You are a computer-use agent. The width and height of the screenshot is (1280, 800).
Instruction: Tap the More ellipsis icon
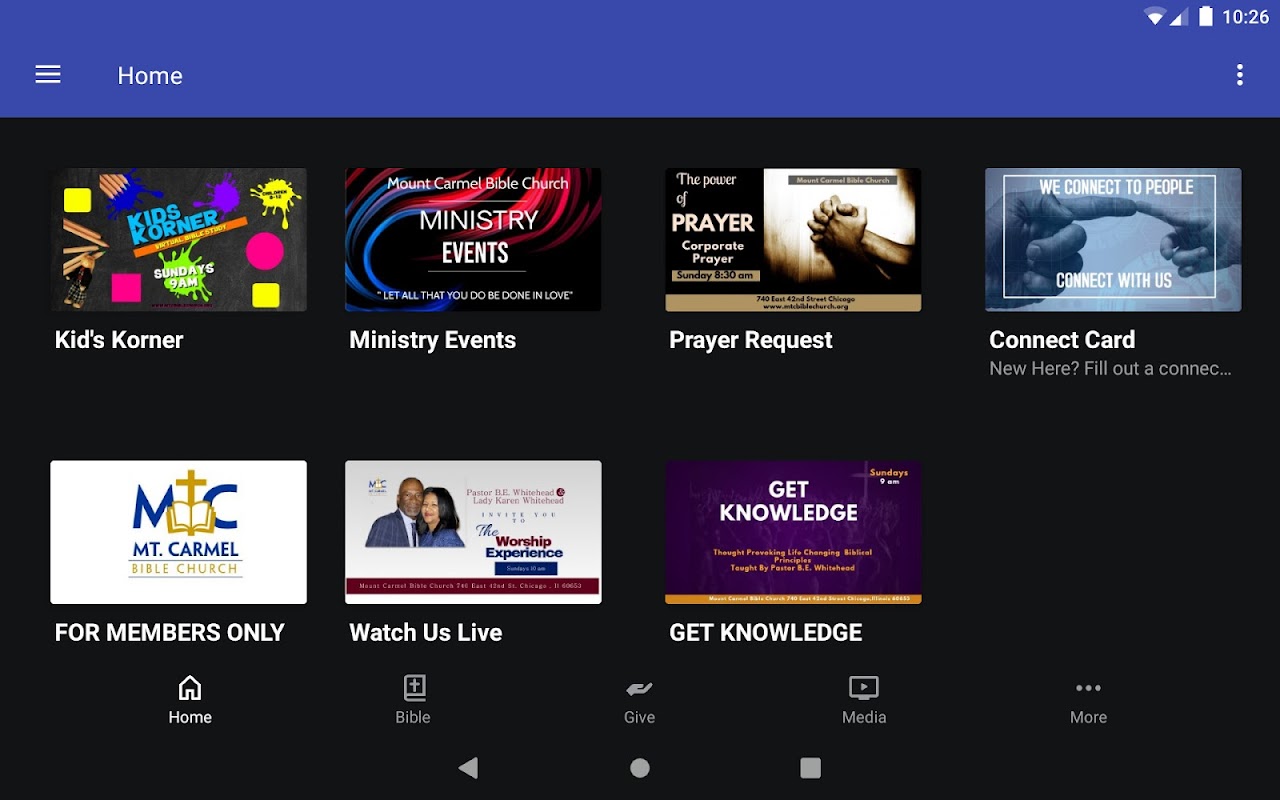1088,688
